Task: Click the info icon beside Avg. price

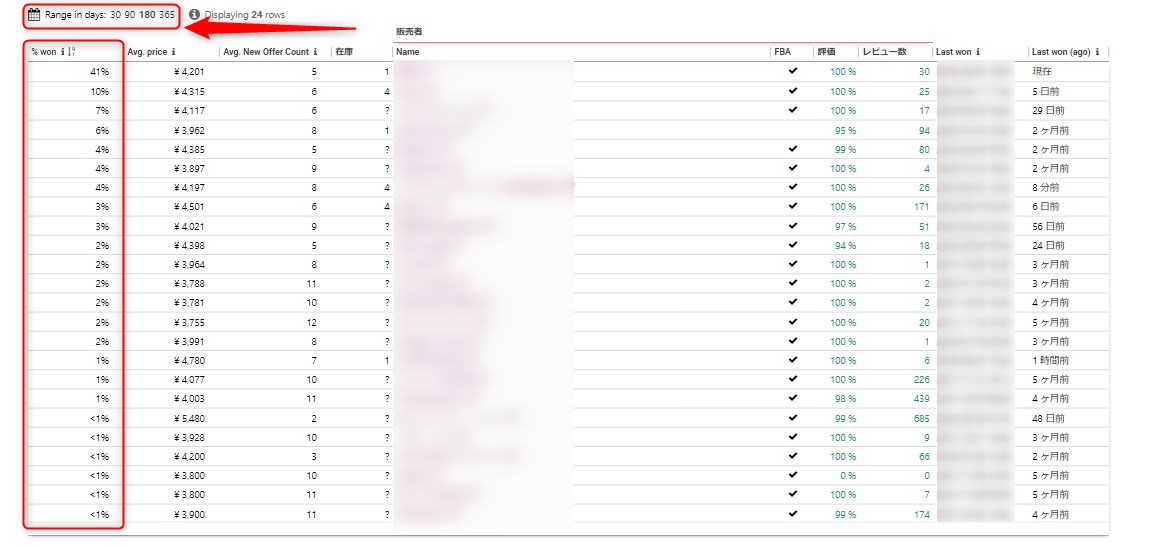Action: coord(173,52)
